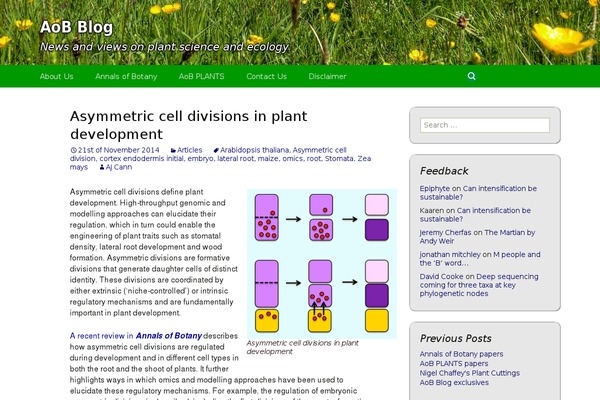Open the cell divisions diagram image

(321, 263)
